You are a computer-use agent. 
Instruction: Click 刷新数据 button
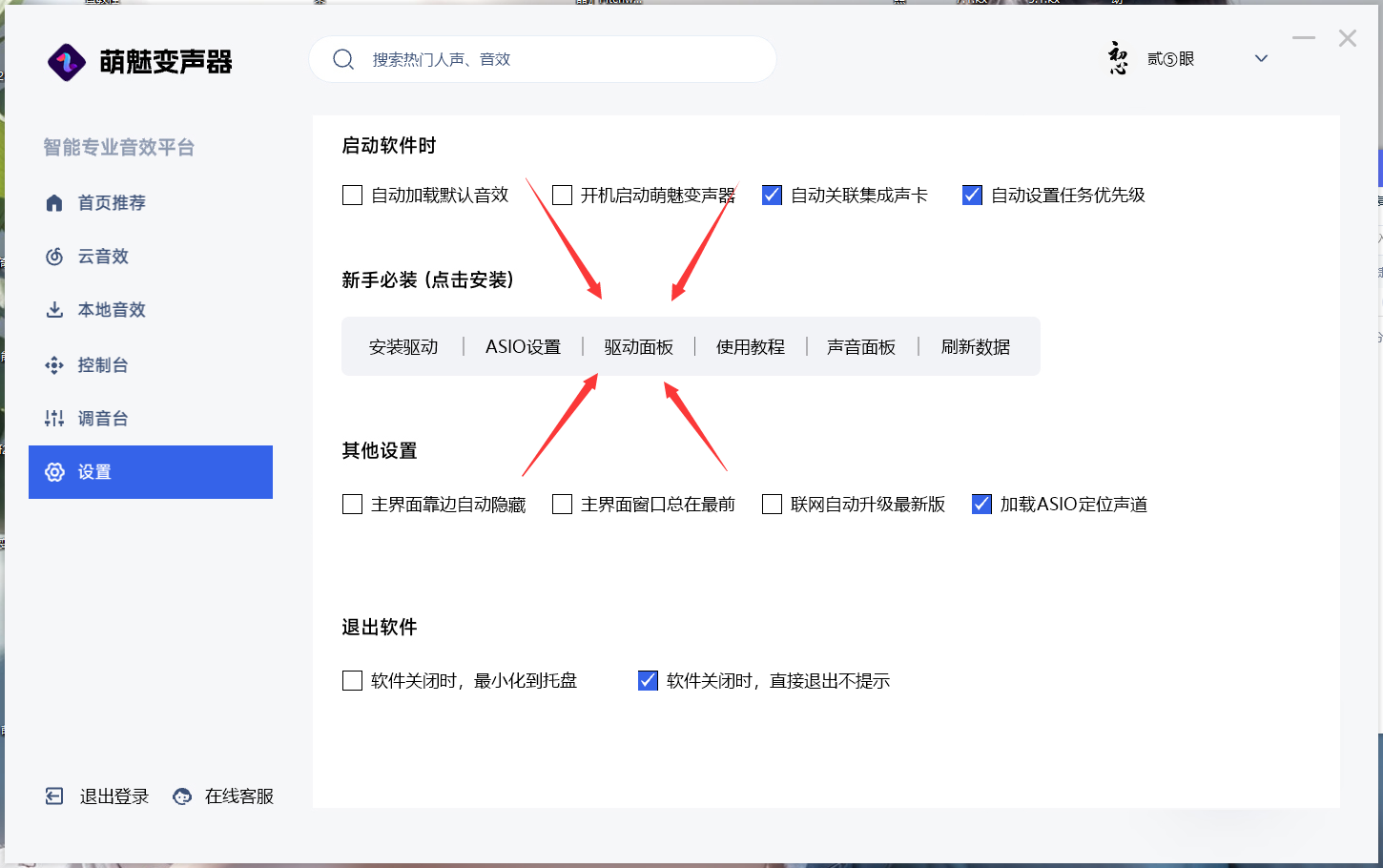976,347
